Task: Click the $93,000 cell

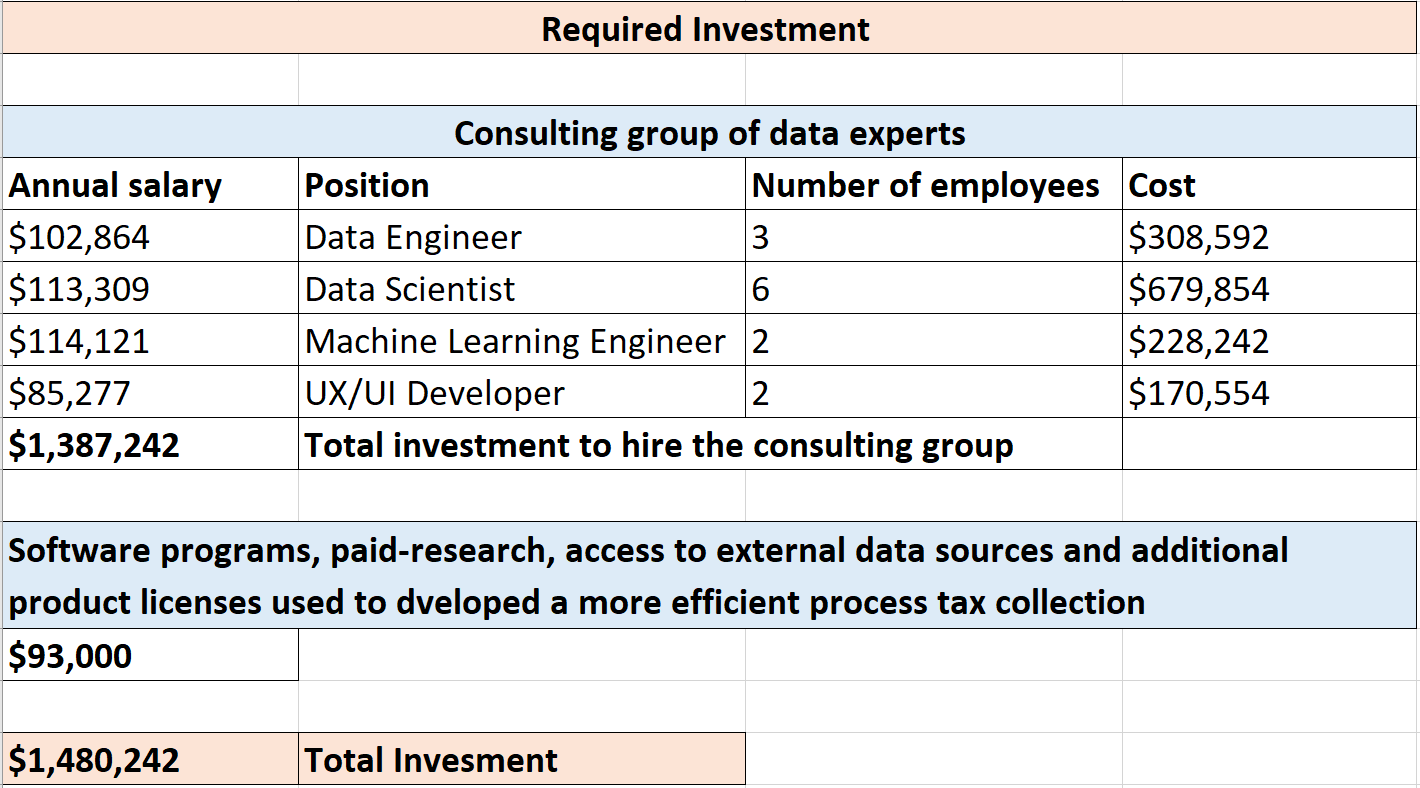Action: click(70, 656)
